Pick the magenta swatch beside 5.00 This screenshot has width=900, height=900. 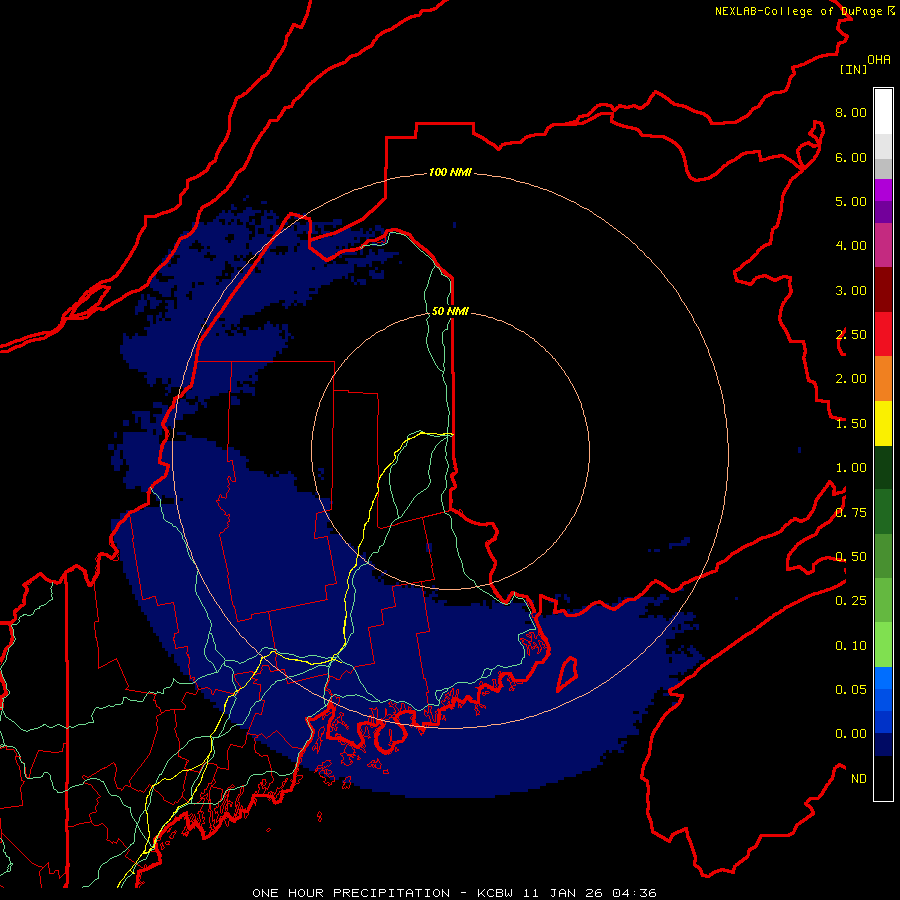pyautogui.click(x=883, y=190)
